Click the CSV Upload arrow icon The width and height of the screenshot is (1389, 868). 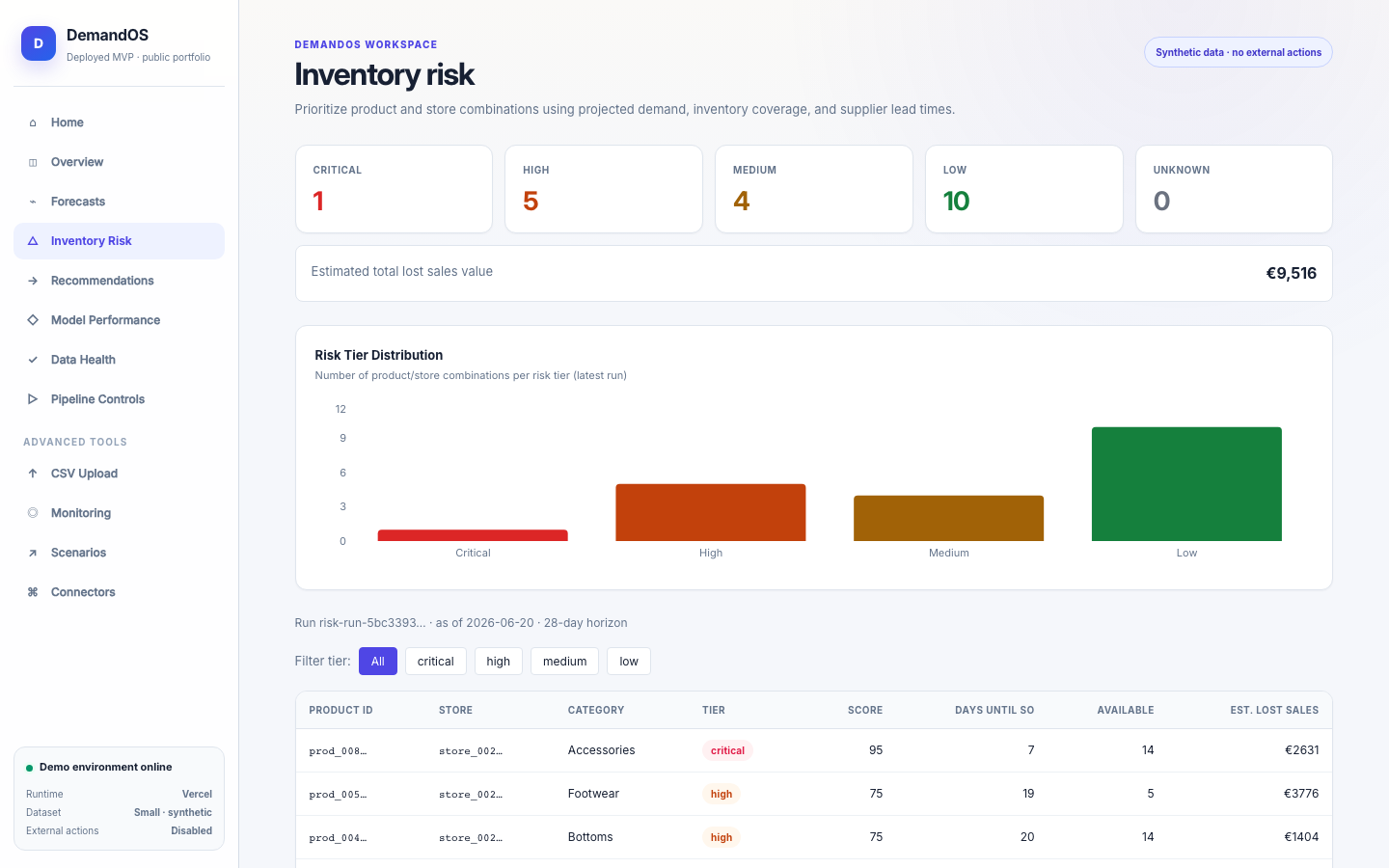33,474
